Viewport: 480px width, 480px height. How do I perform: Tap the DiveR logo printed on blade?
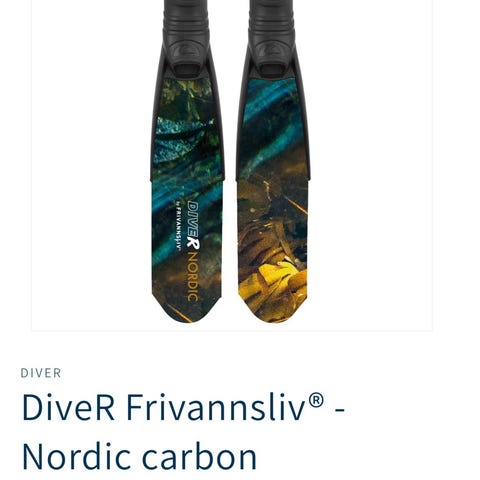click(194, 225)
